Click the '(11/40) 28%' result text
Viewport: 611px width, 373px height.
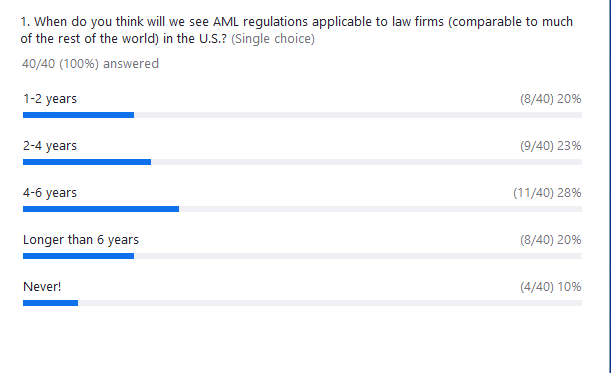point(547,193)
